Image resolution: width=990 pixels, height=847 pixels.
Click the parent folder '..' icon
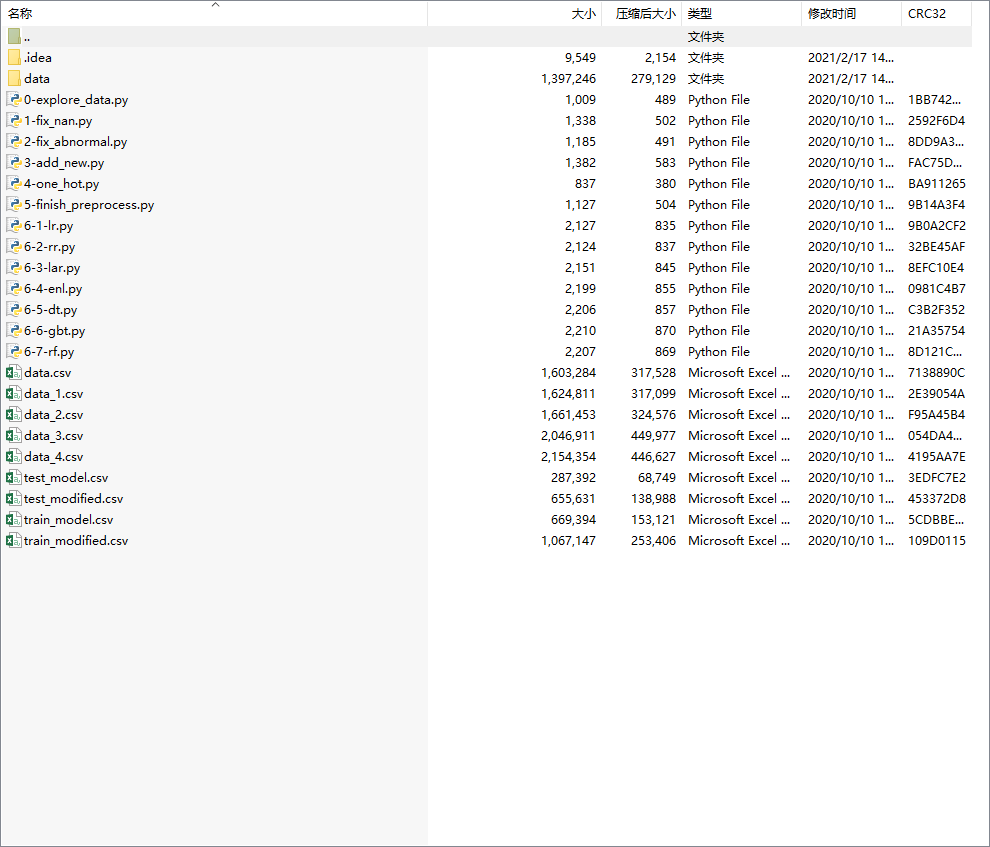[14, 37]
